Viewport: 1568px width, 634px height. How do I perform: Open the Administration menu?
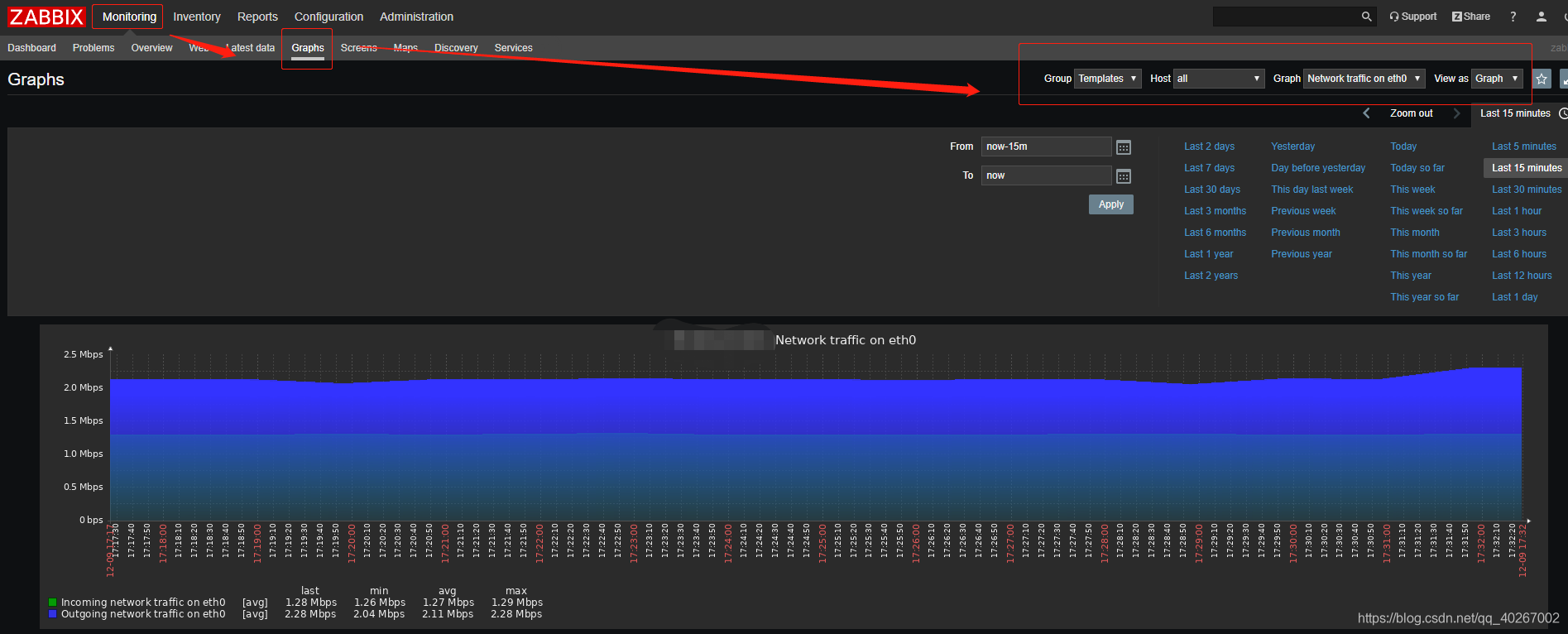[x=416, y=17]
